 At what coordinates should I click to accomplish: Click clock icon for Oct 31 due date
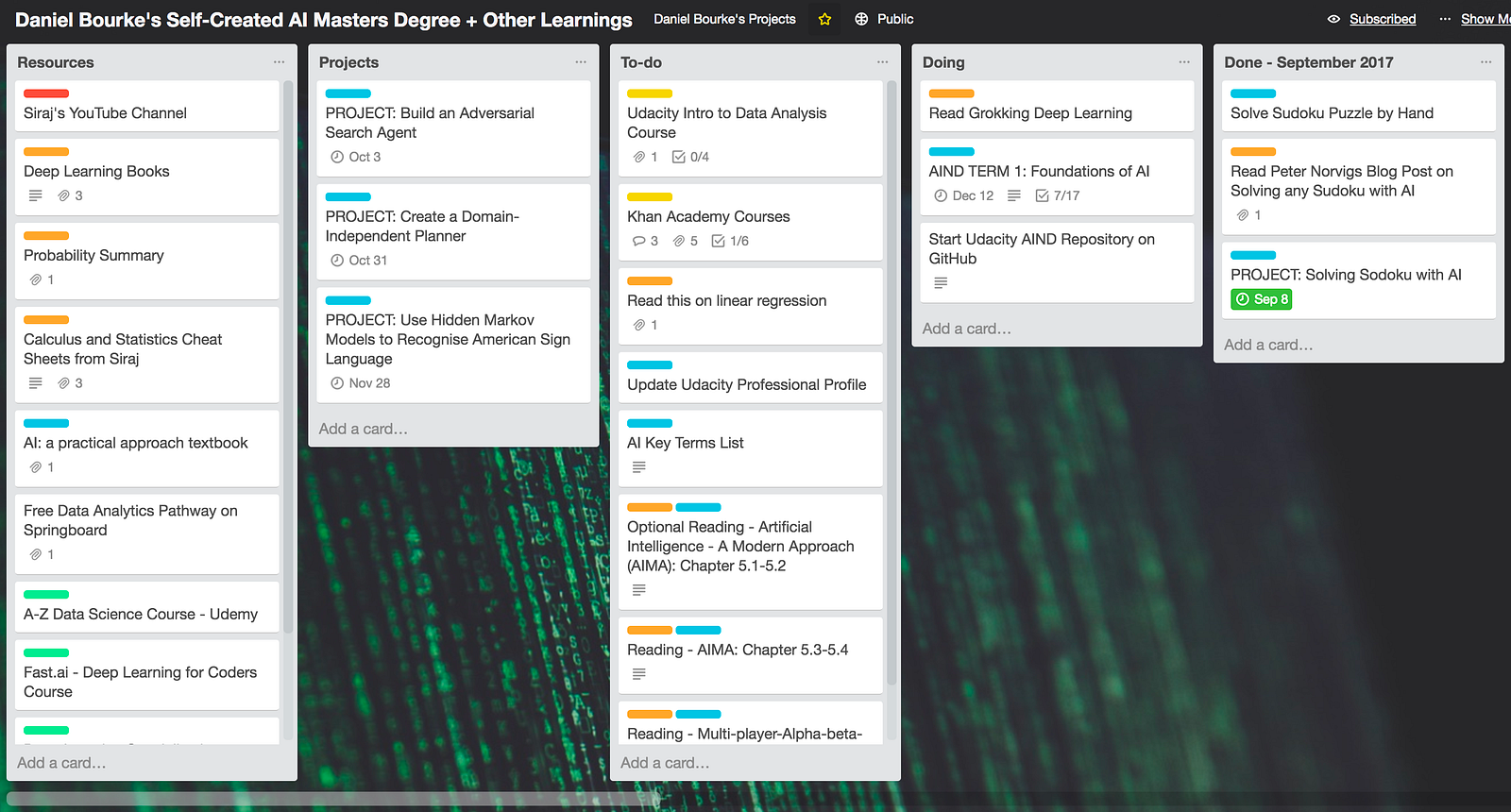point(337,261)
